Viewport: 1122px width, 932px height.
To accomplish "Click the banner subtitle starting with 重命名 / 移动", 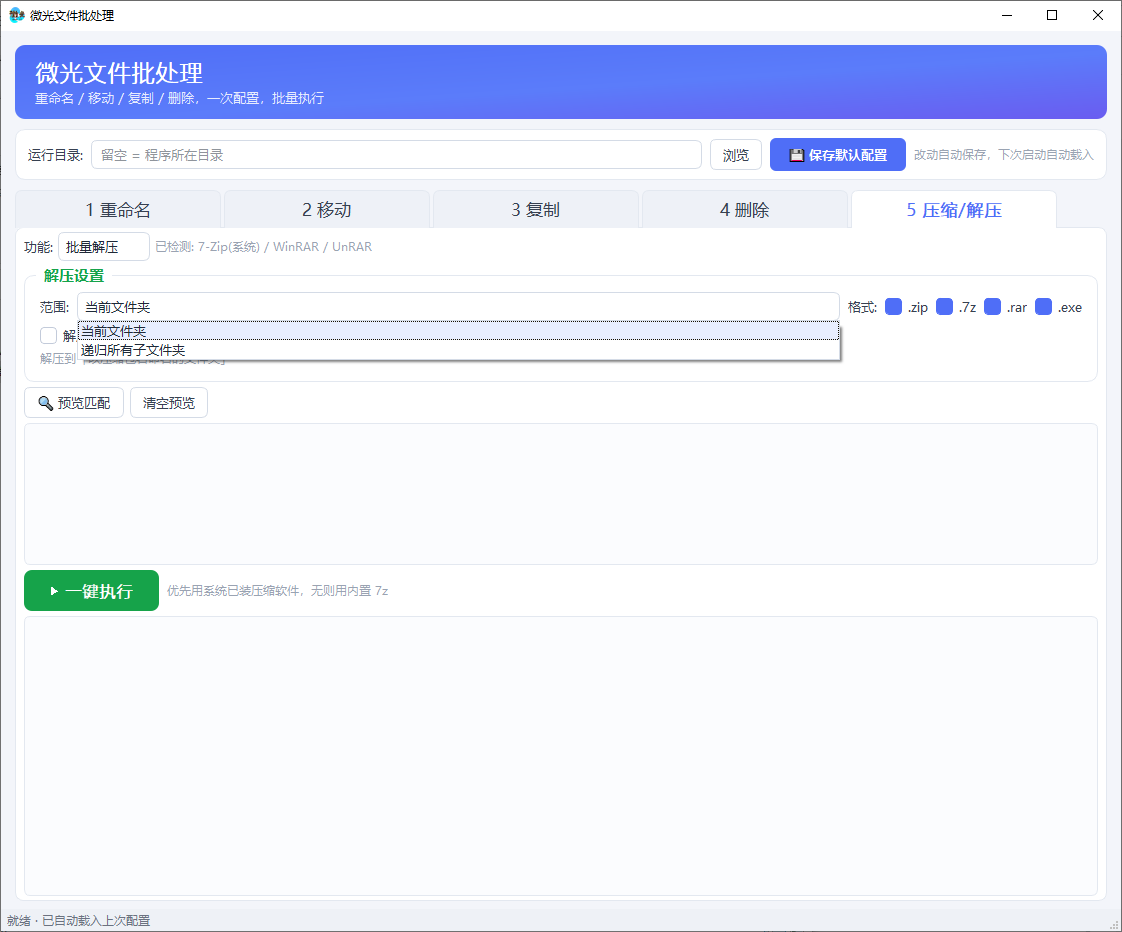I will 180,98.
